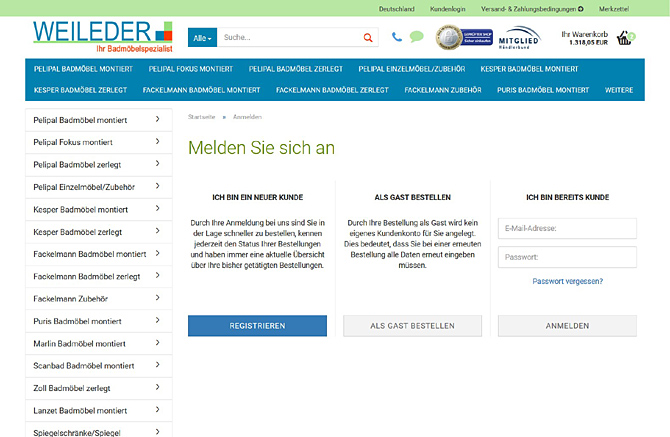This screenshot has width=670, height=437.
Task: Select Marlin Badmöbel montiert sidebar label
Action: point(79,343)
